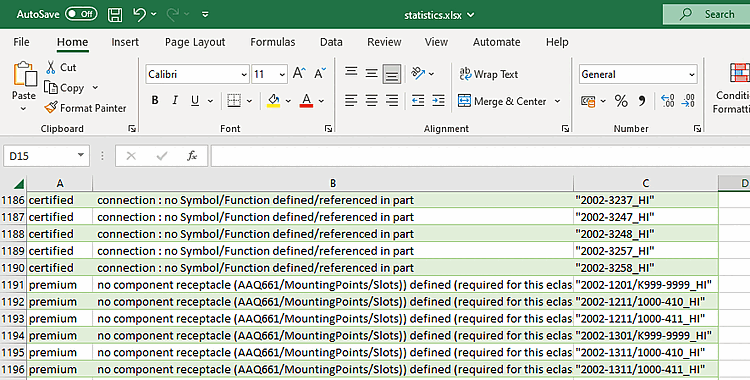Click the Paste clipboard icon

click(x=24, y=75)
